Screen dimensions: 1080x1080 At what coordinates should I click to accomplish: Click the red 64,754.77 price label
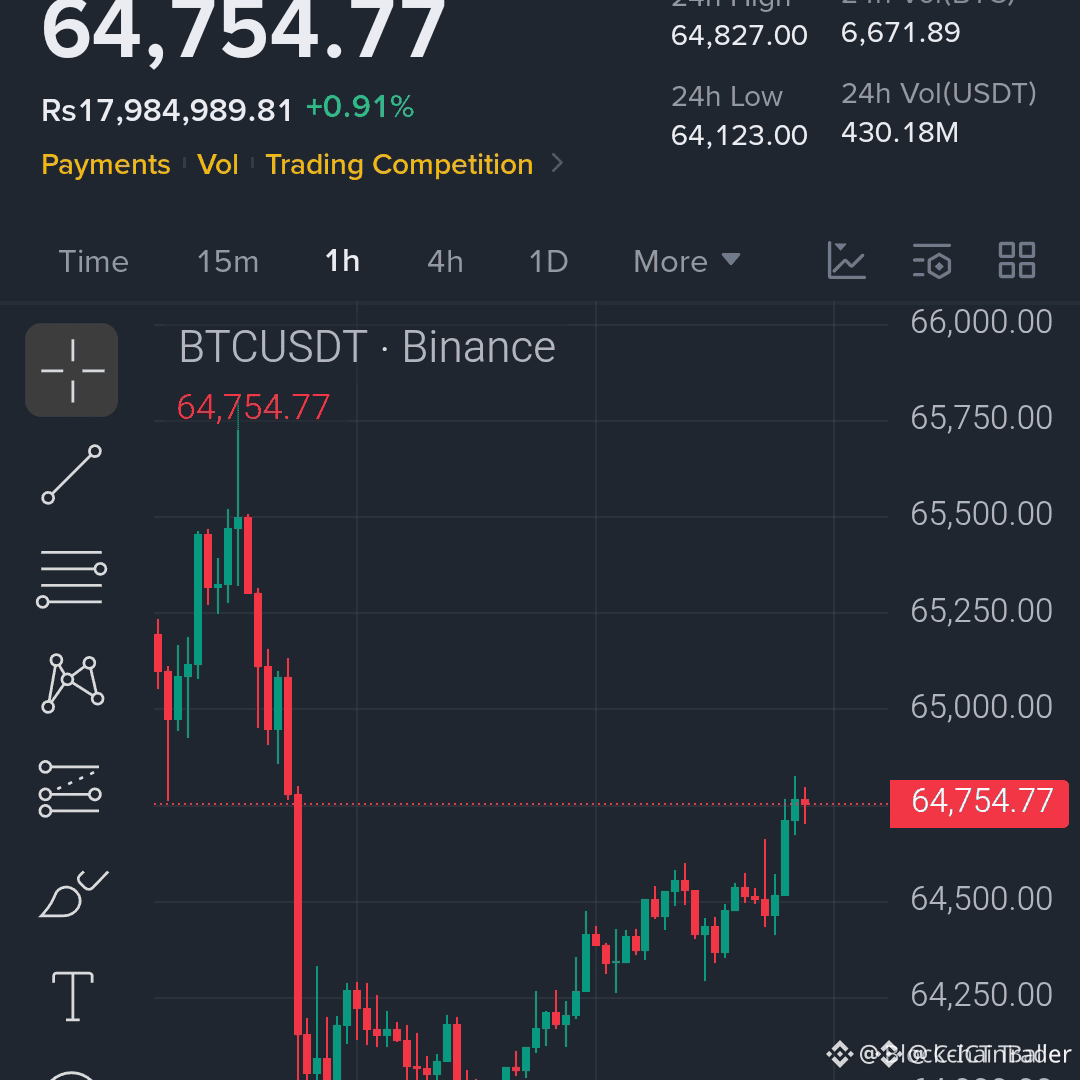coord(979,803)
